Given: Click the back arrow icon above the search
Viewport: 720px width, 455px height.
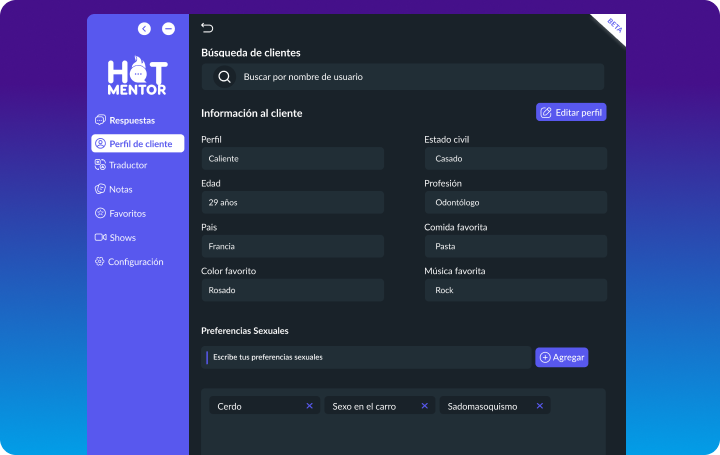Looking at the screenshot, I should pyautogui.click(x=207, y=28).
